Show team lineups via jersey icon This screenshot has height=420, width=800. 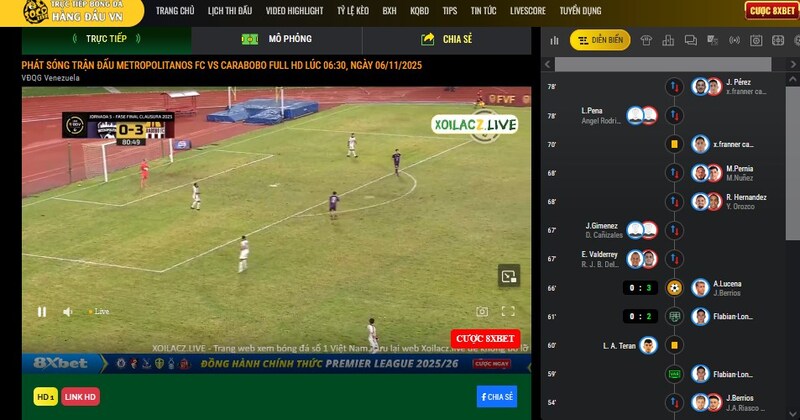tap(647, 40)
